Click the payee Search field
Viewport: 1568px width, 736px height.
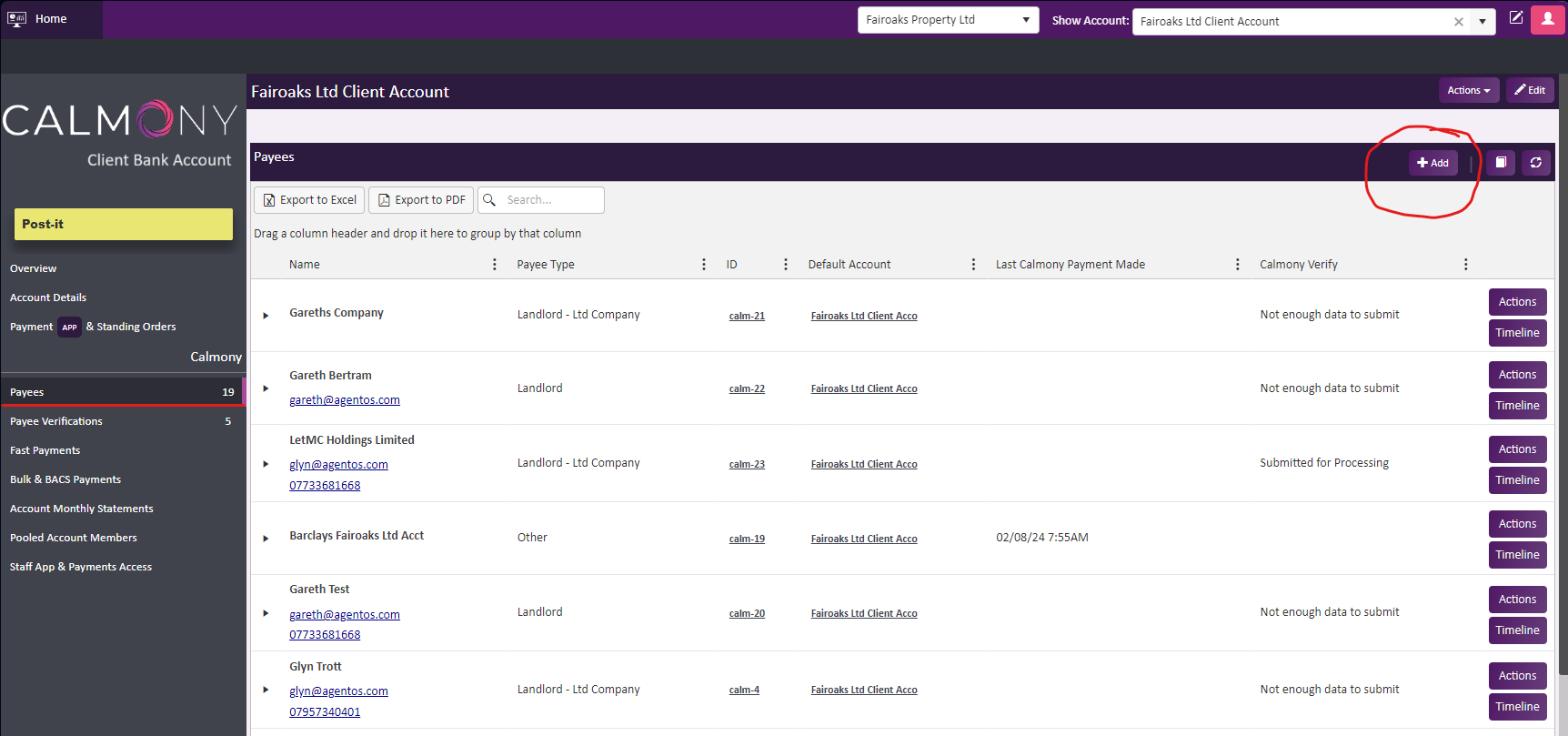click(x=551, y=200)
